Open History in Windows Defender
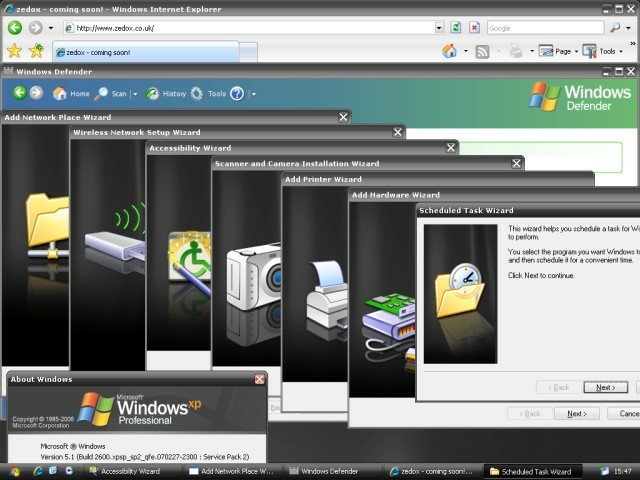This screenshot has height=480, width=640. [x=166, y=93]
